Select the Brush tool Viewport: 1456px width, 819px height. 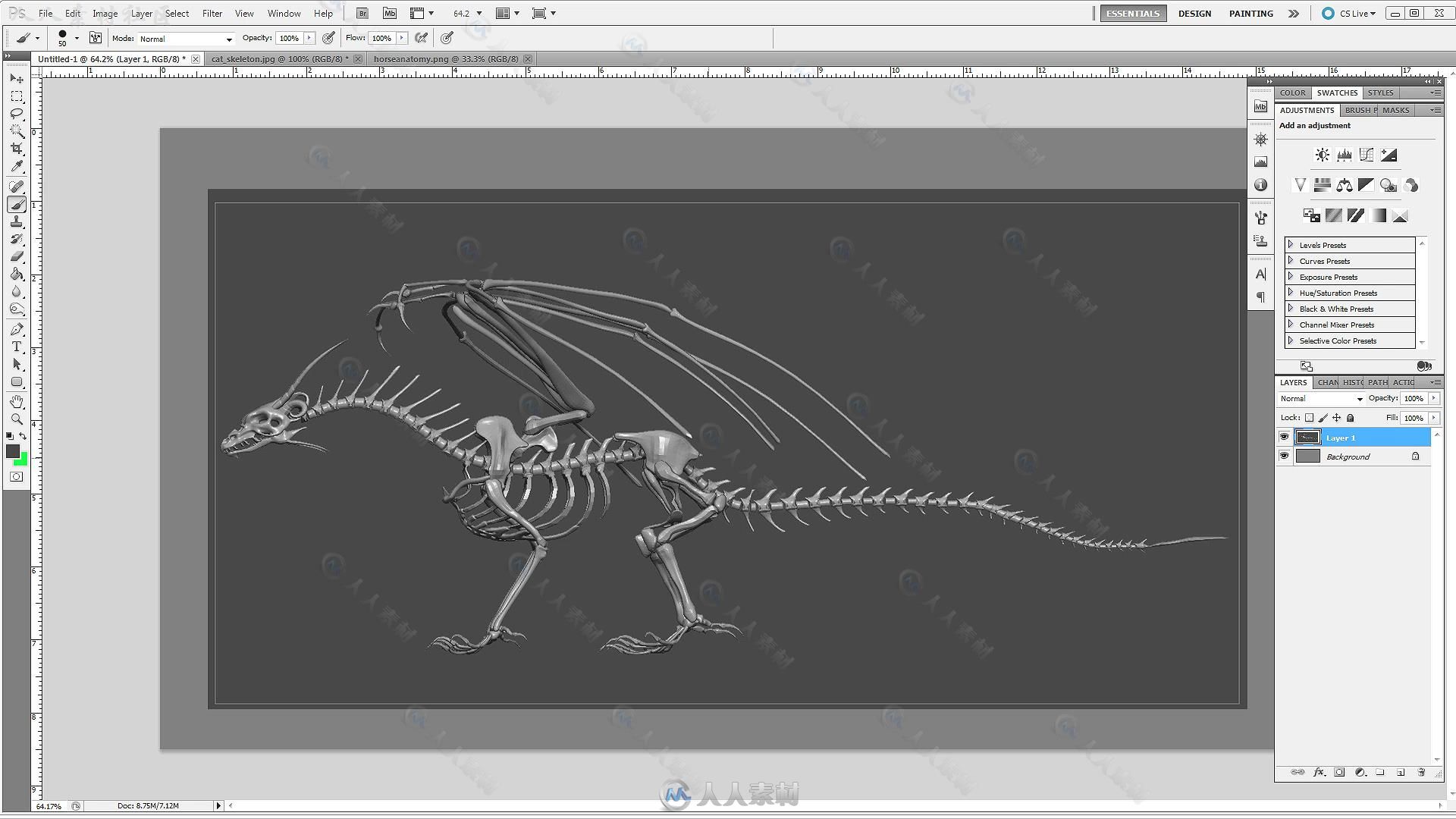pyautogui.click(x=17, y=205)
